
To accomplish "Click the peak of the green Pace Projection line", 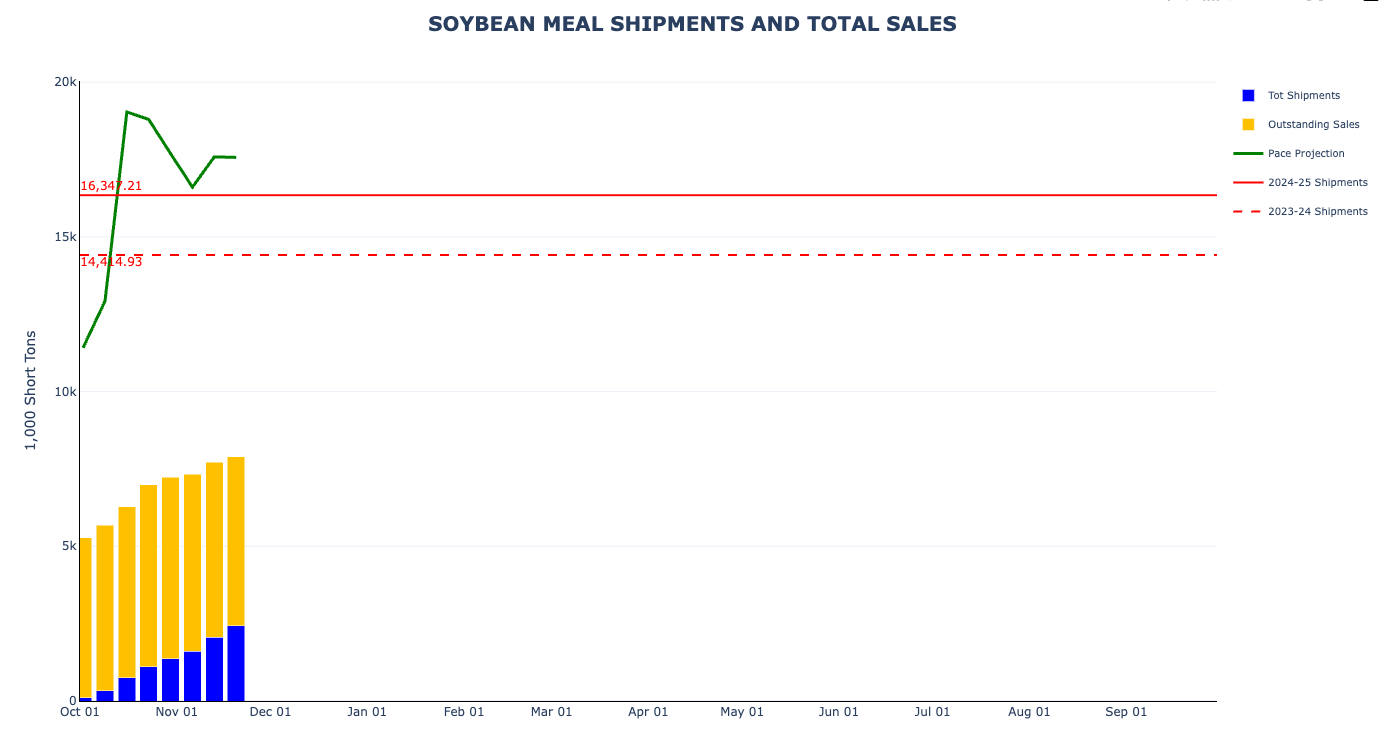I will (127, 112).
